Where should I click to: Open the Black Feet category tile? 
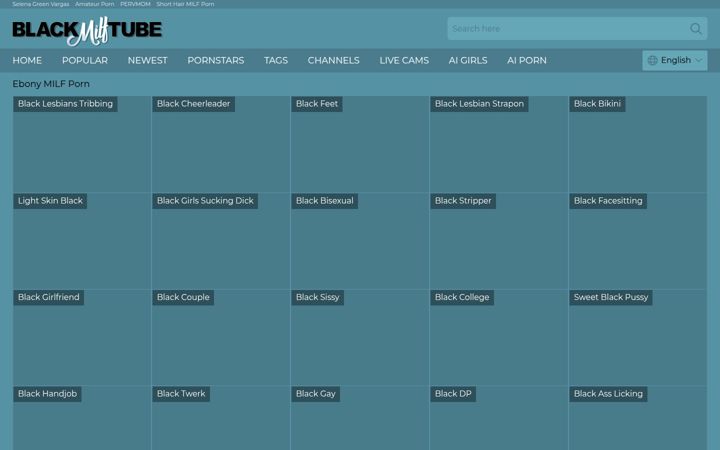360,144
